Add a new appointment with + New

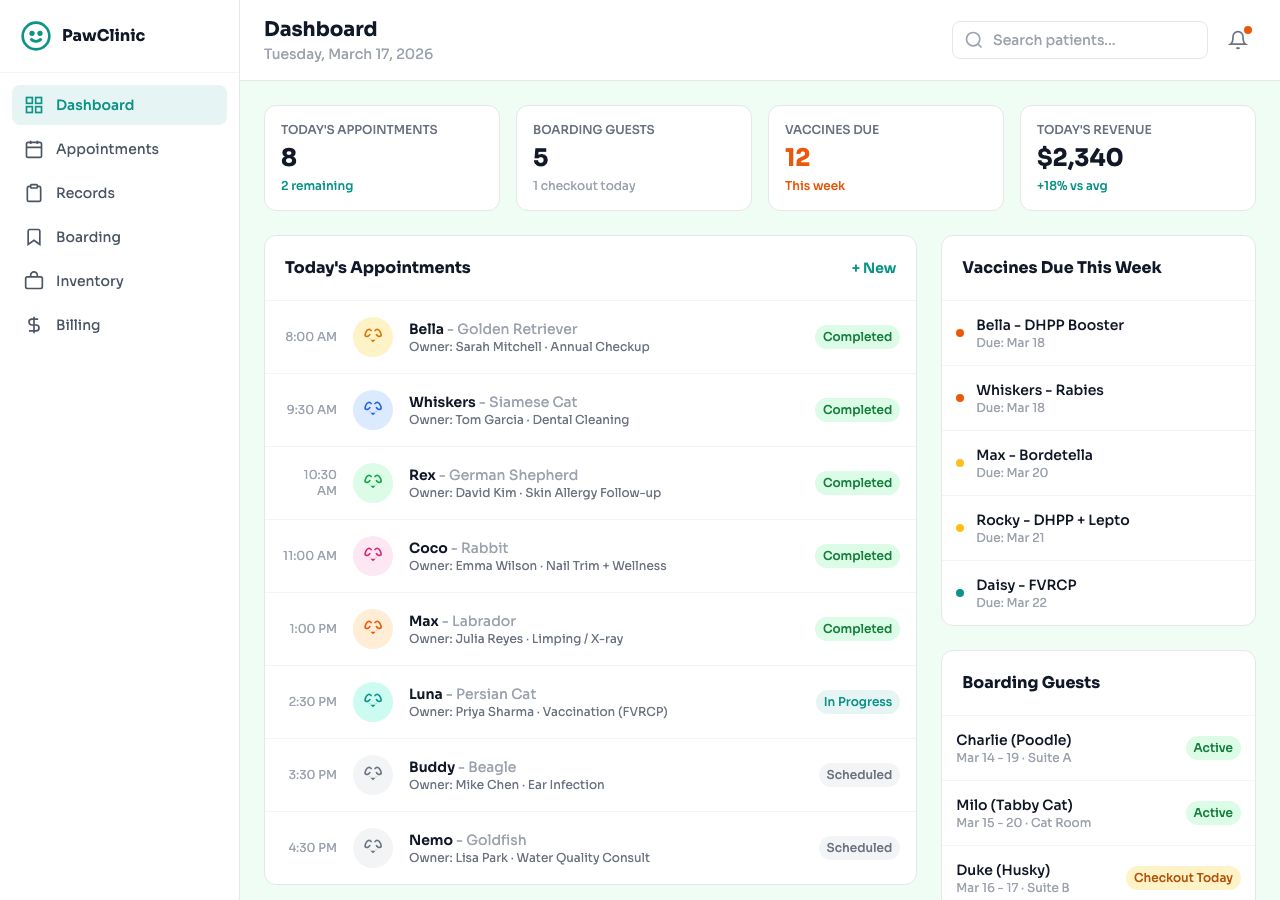pyautogui.click(x=874, y=268)
